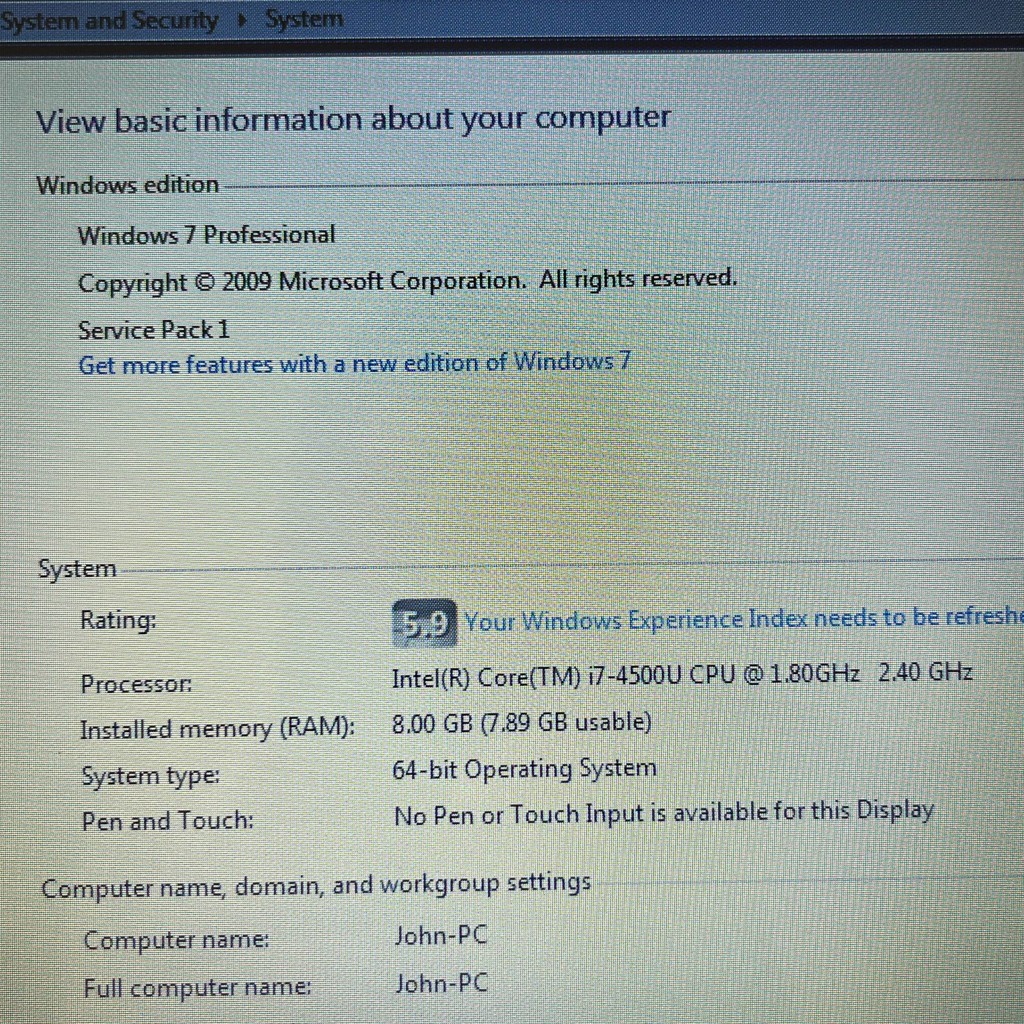Select the Copyright 2009 Microsoft Corporation line

pos(408,281)
